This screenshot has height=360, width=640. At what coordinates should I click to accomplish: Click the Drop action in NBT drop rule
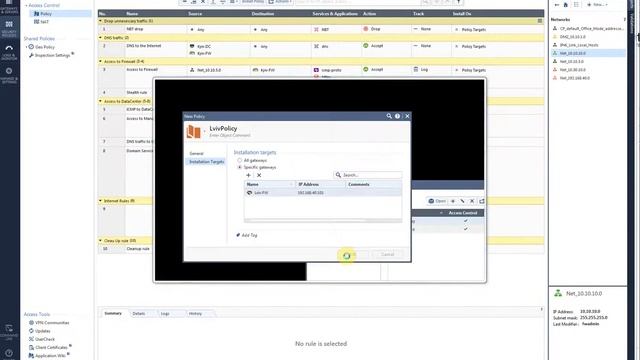pos(372,29)
